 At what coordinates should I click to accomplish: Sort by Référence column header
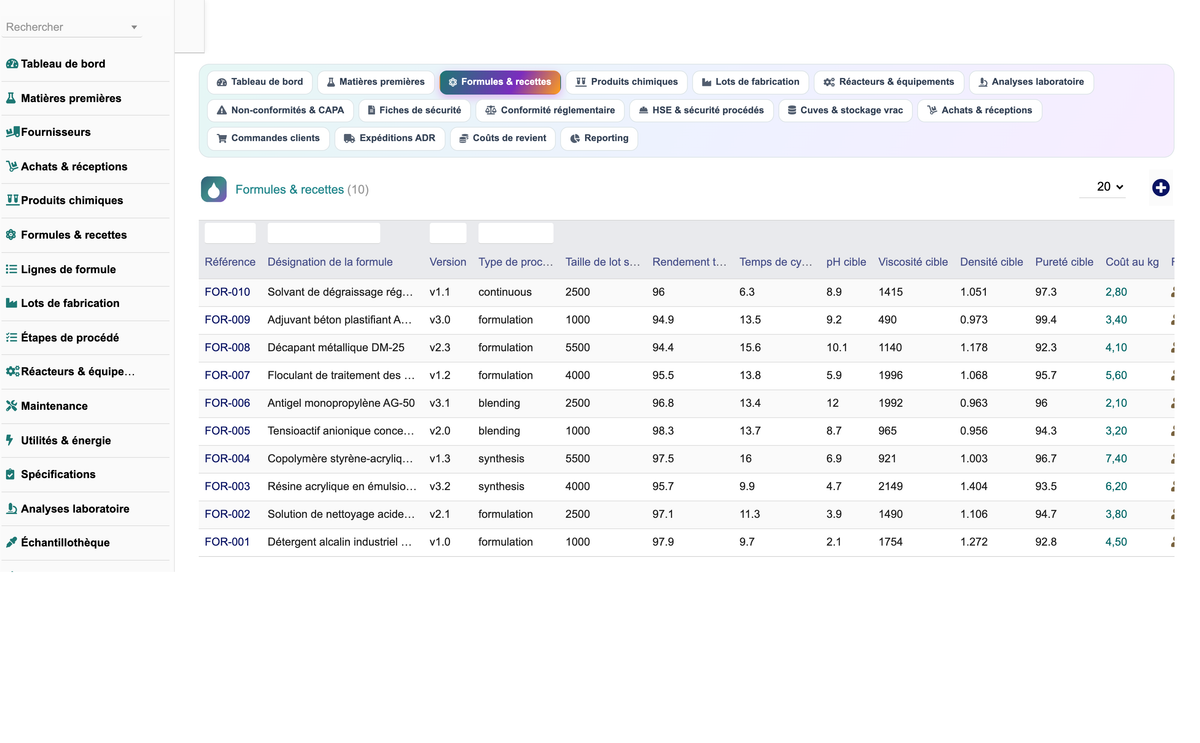pyautogui.click(x=230, y=262)
